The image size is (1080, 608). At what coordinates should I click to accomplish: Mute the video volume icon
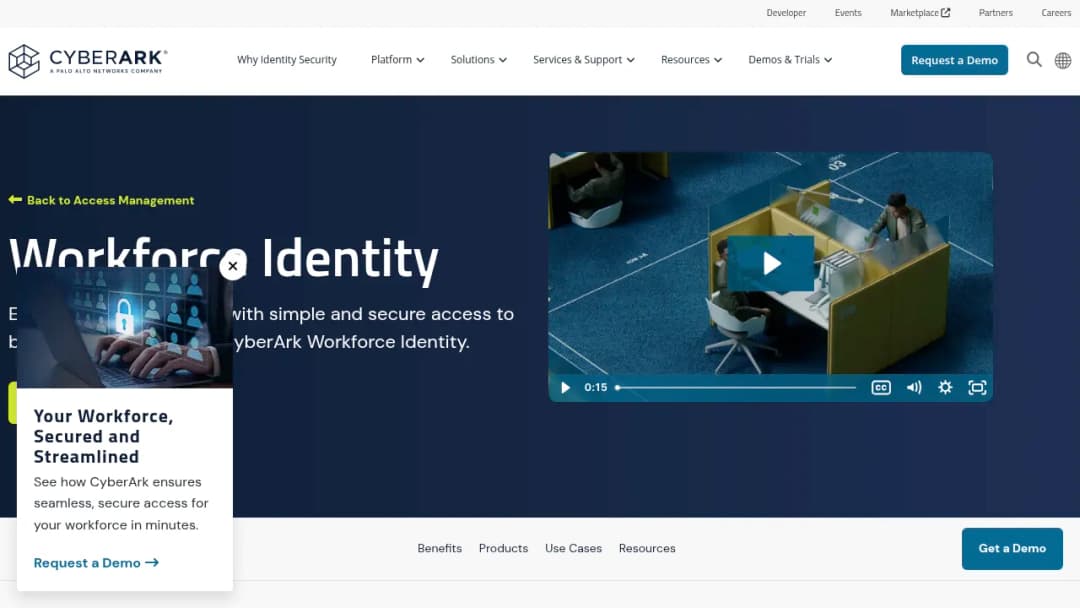913,388
